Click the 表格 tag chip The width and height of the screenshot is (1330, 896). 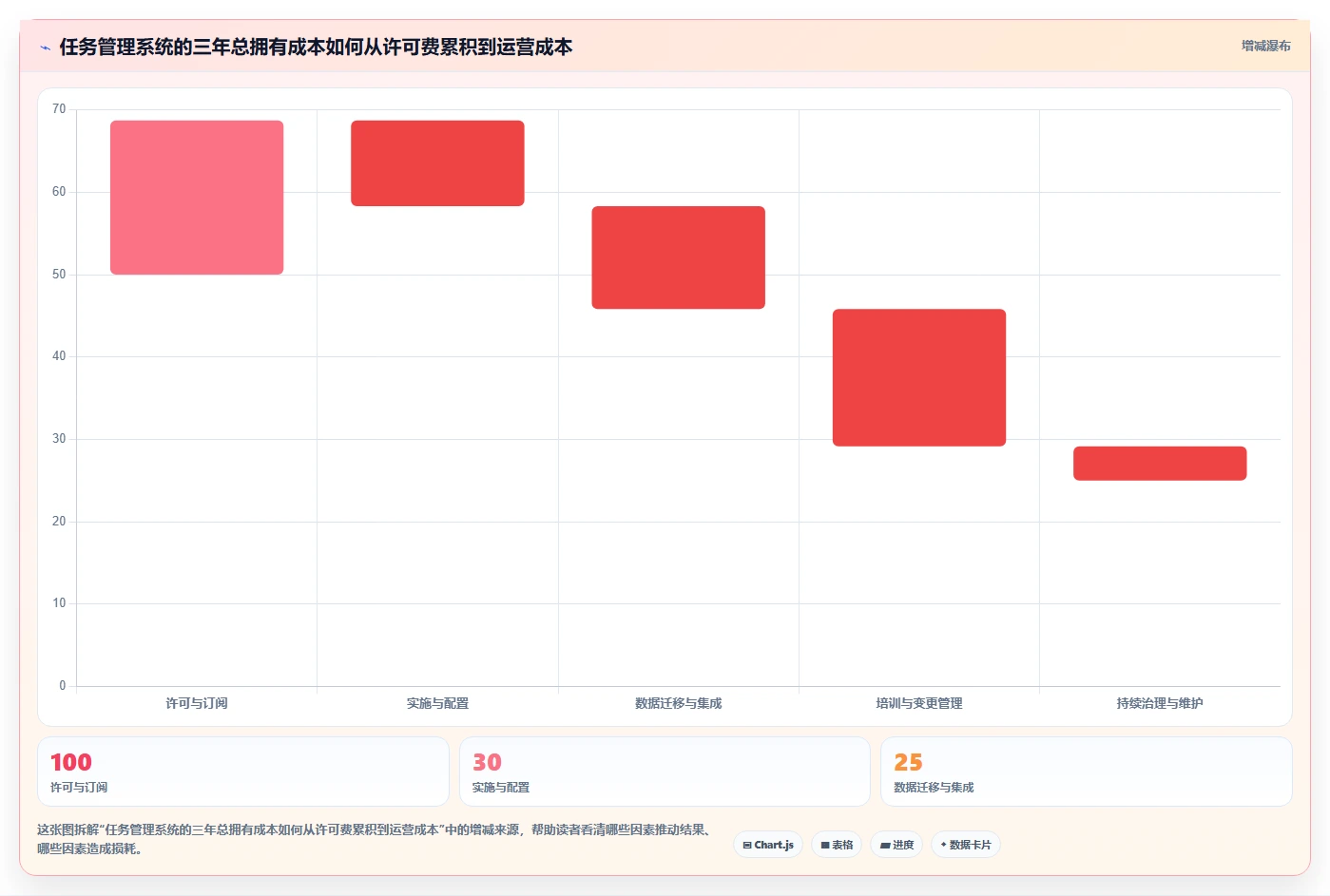pos(837,845)
